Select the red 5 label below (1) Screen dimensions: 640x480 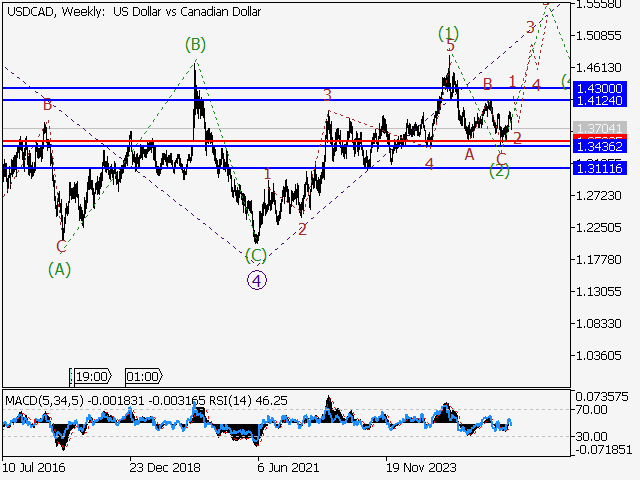coord(450,47)
